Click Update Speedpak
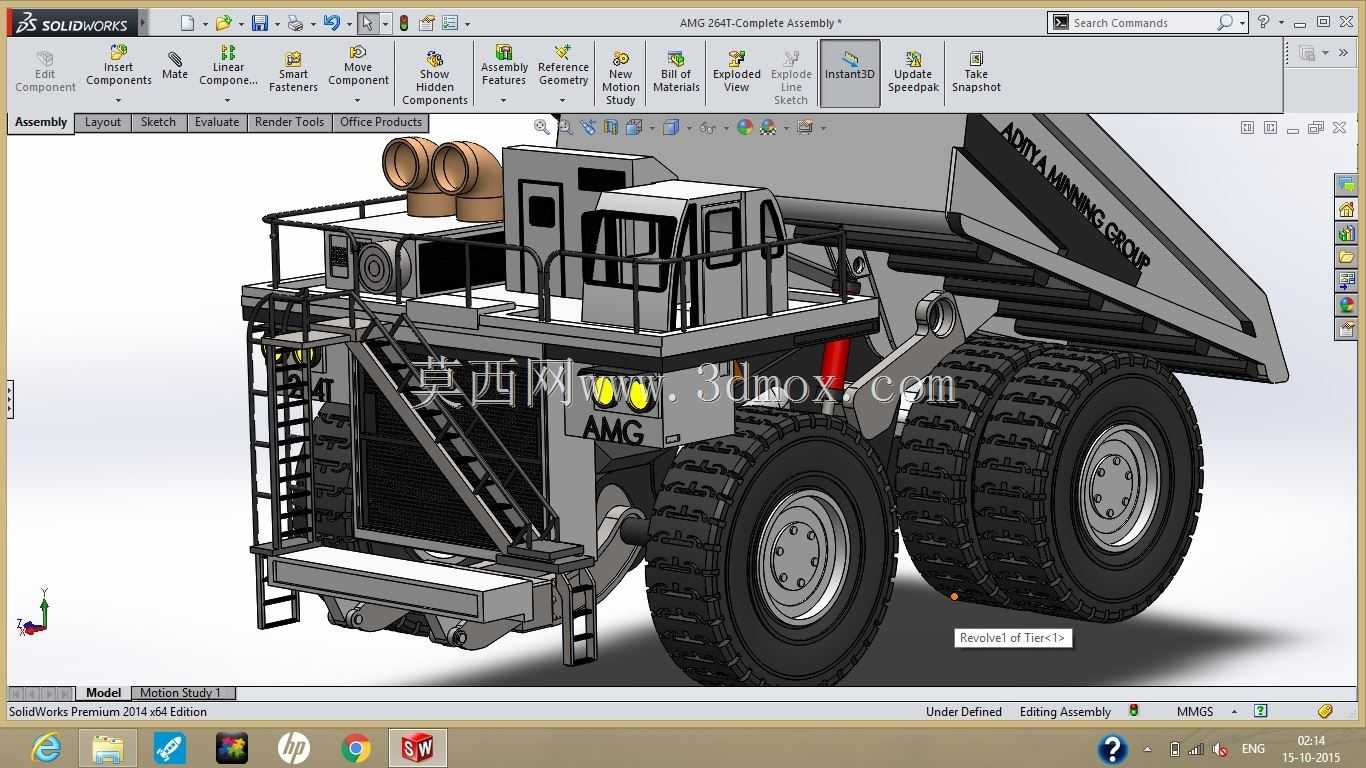1366x768 pixels. tap(913, 73)
